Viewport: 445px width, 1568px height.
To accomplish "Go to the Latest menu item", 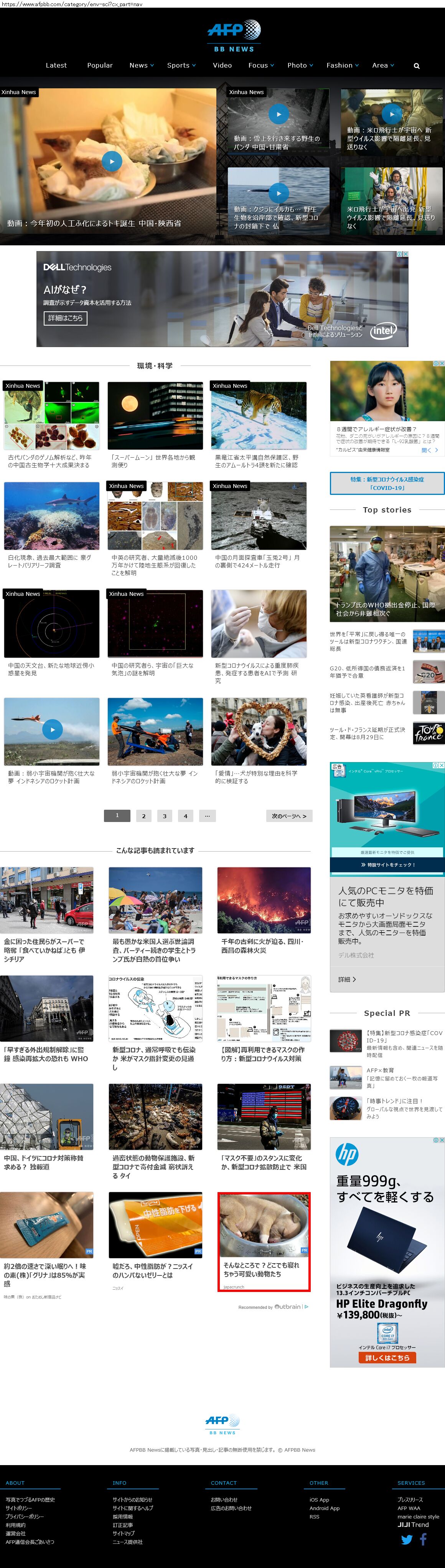I will pyautogui.click(x=56, y=66).
